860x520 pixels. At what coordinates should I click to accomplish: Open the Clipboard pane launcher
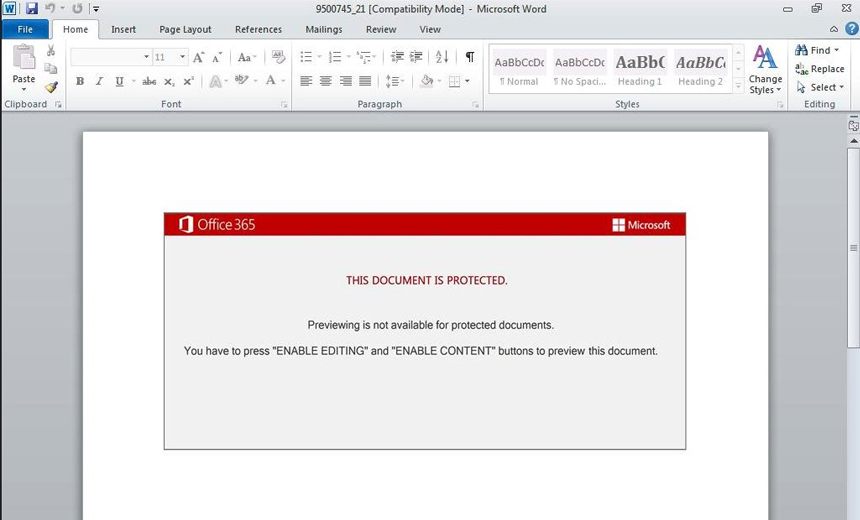click(x=58, y=104)
